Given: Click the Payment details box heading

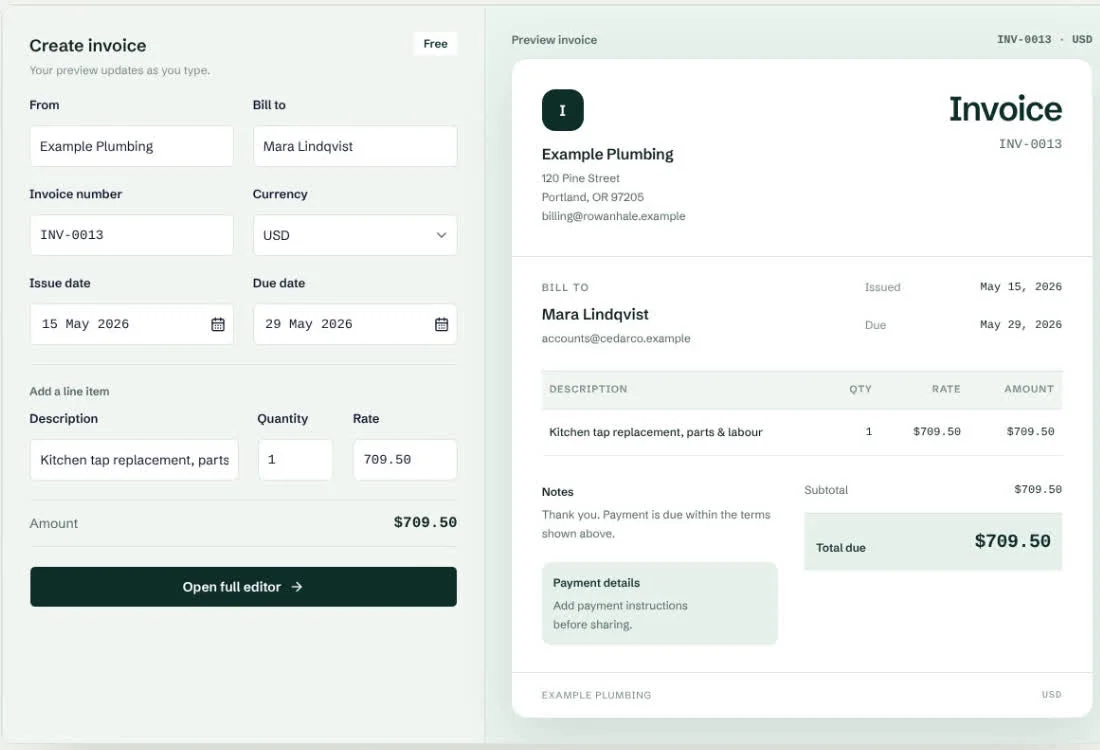Looking at the screenshot, I should point(596,583).
